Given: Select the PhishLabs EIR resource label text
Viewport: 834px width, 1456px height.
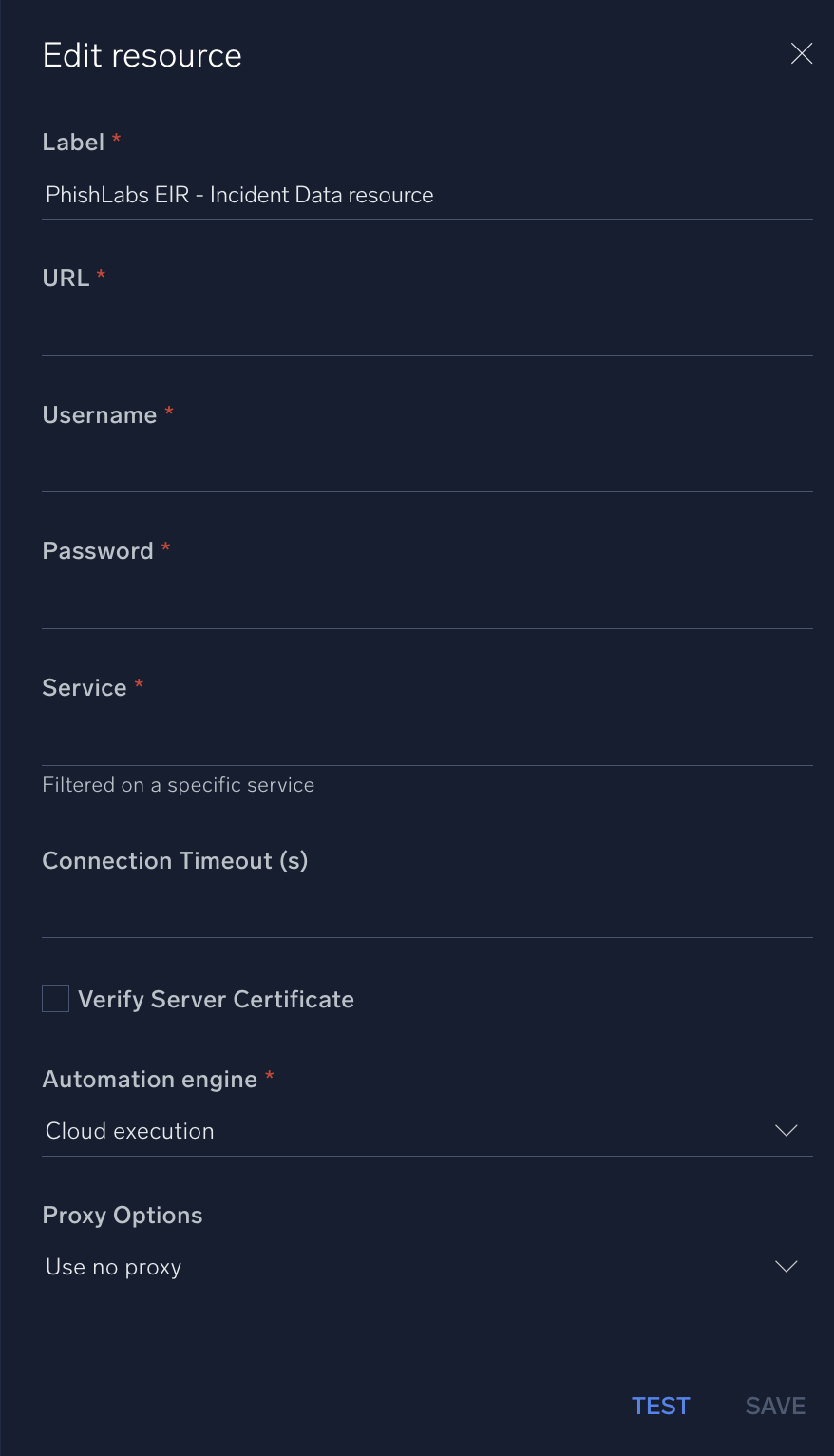Looking at the screenshot, I should [238, 195].
